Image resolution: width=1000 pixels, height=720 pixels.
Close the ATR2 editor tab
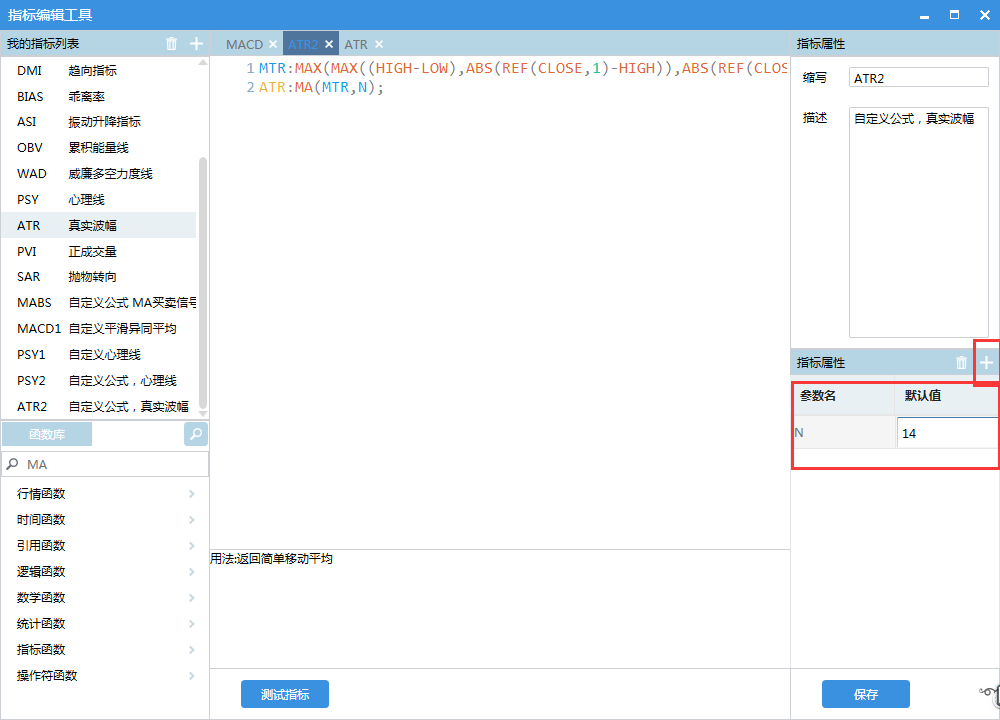[329, 45]
